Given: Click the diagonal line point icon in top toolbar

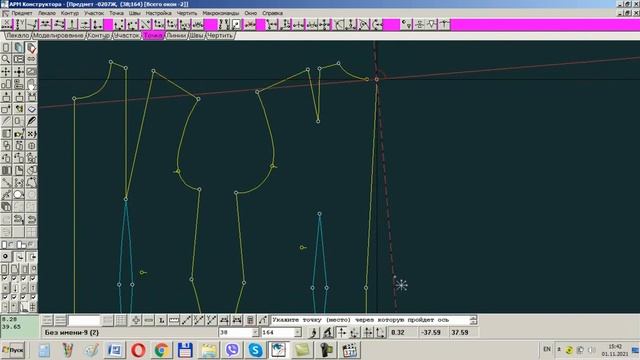Looking at the screenshot, I should [x=145, y=24].
